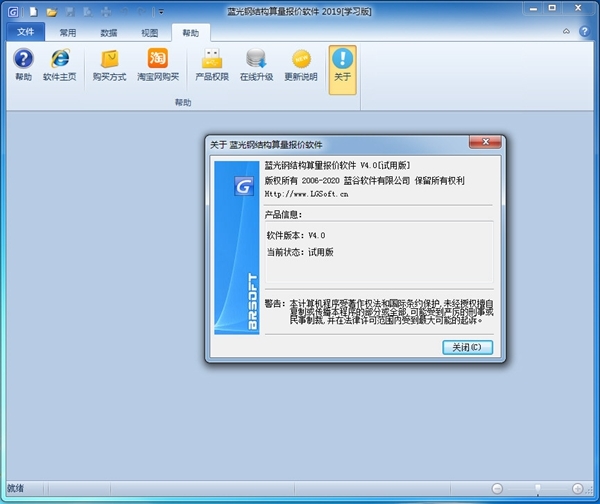Switch to the 数据 ribbon tab
Viewport: 600px width, 504px height.
coord(109,33)
